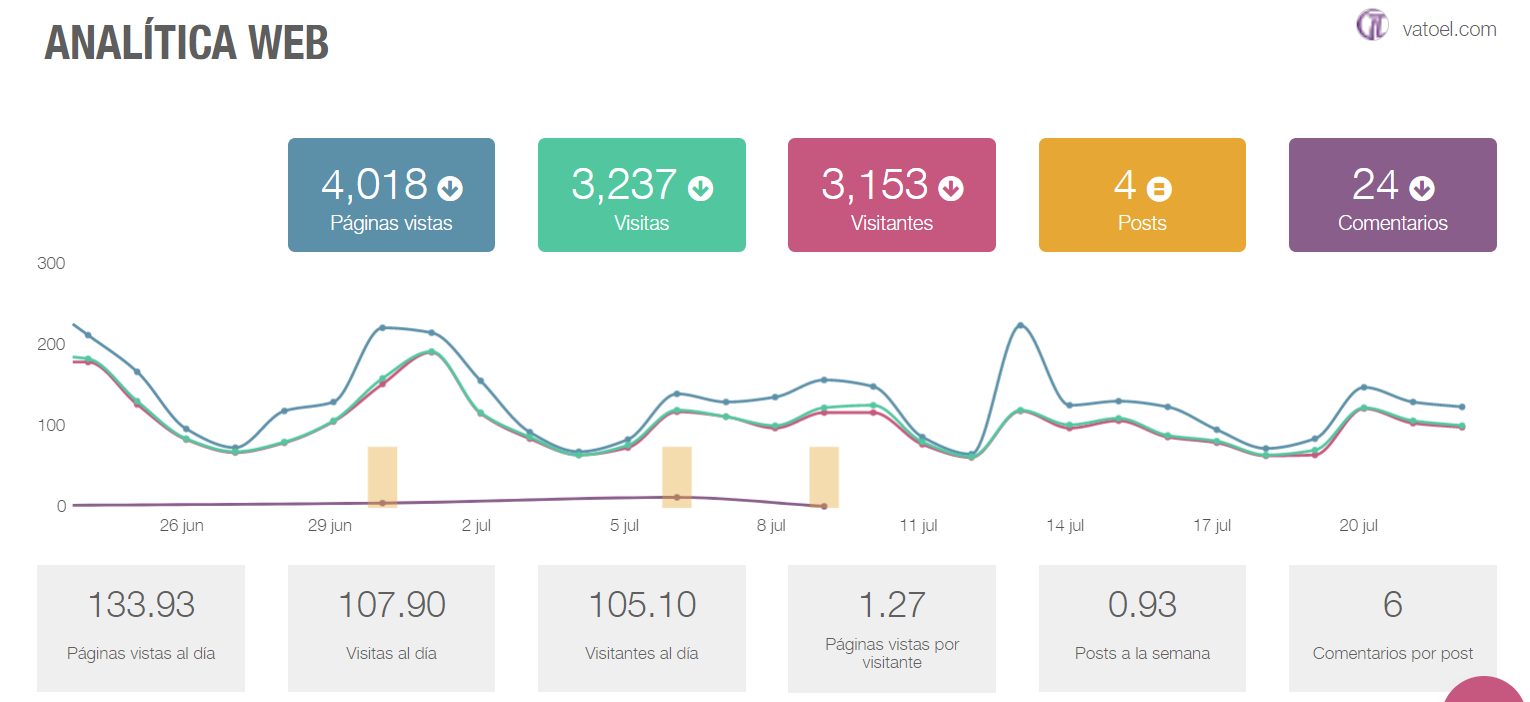
Task: Click the down arrow icon in Páginas vistas card
Action: click(450, 188)
